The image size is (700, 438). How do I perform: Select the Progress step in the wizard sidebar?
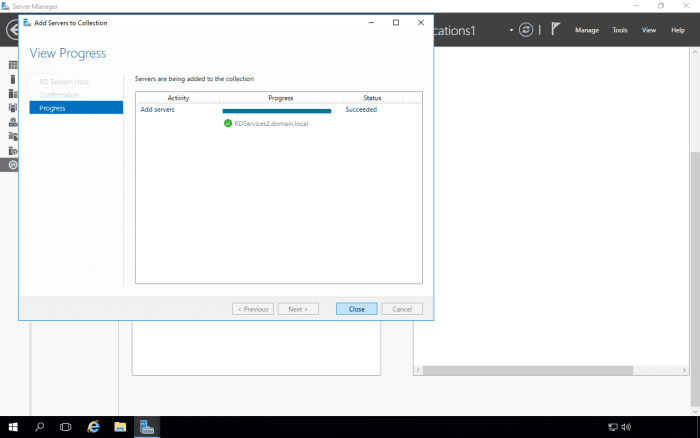[75, 108]
